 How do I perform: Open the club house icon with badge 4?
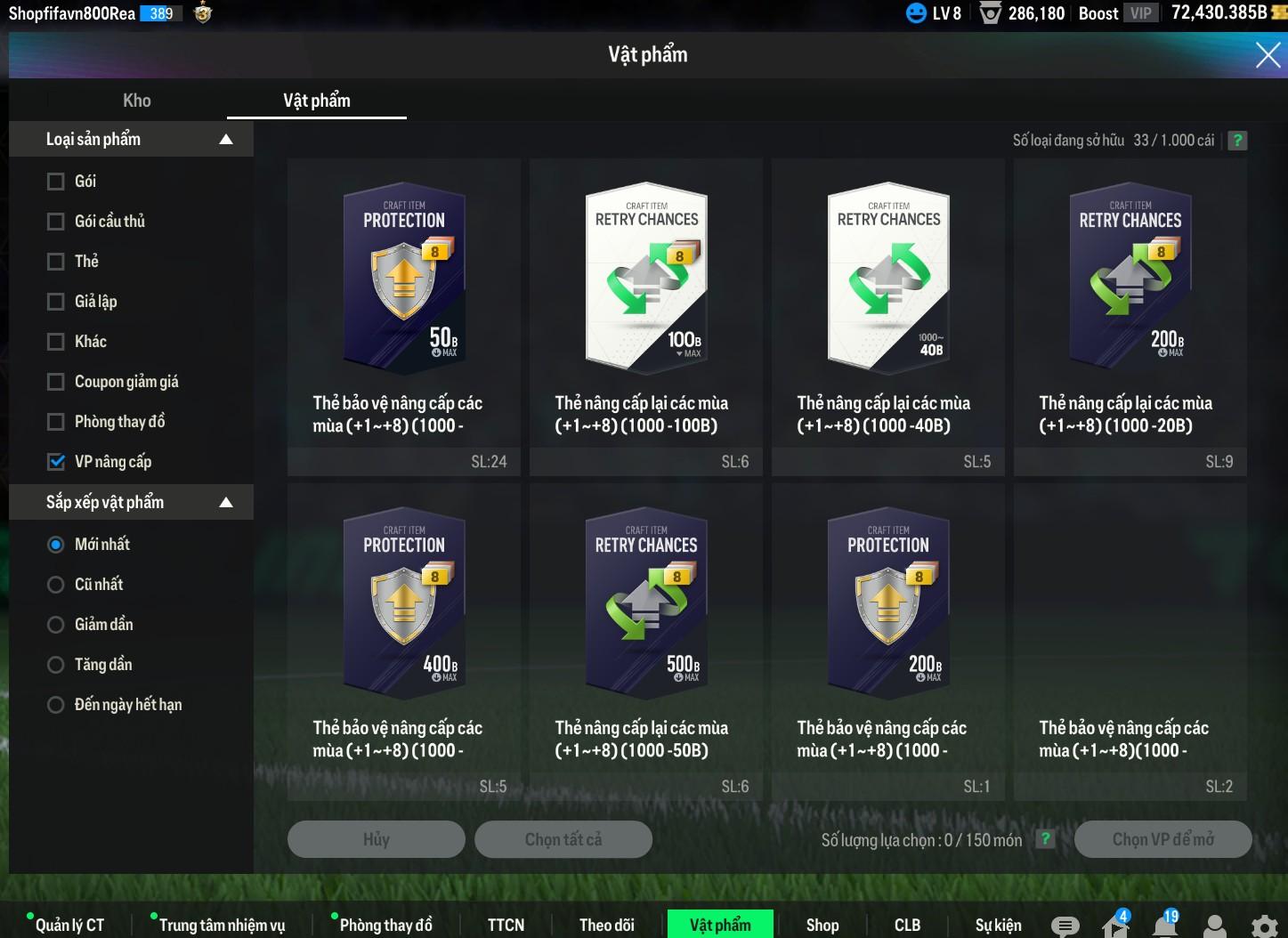tap(1114, 926)
